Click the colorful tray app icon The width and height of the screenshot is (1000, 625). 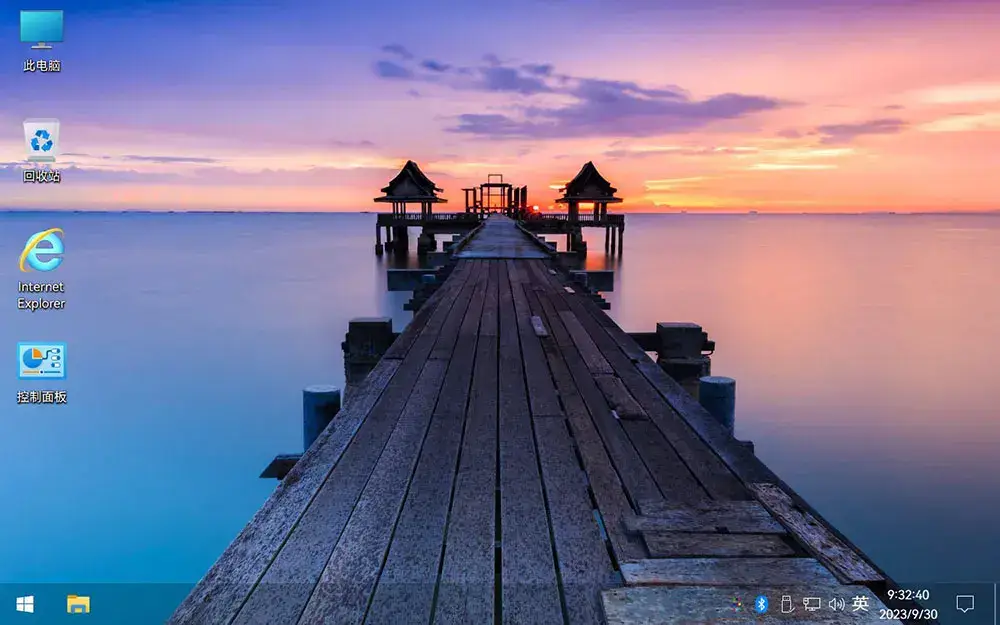[x=737, y=603]
